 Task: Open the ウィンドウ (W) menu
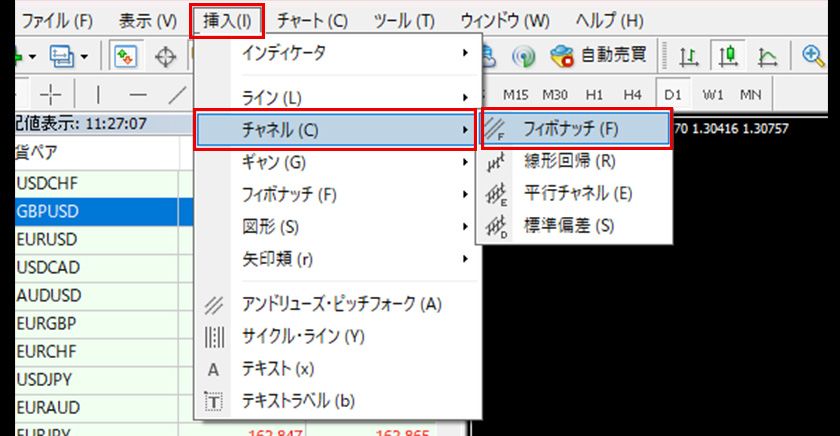[505, 21]
